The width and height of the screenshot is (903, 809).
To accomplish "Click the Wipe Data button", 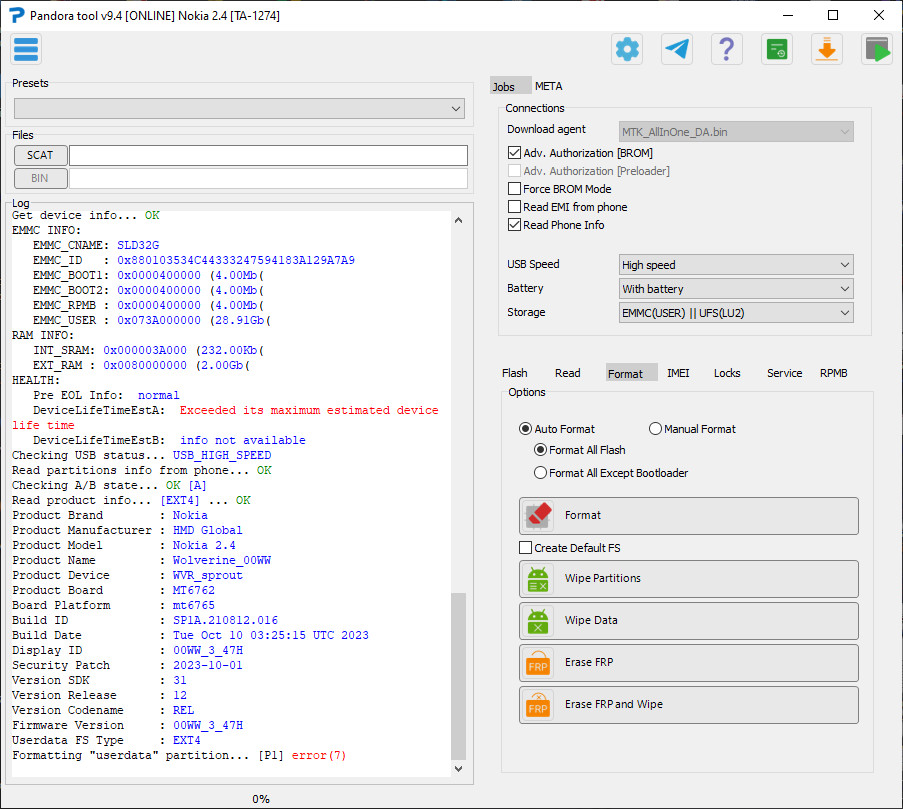I will [x=689, y=621].
